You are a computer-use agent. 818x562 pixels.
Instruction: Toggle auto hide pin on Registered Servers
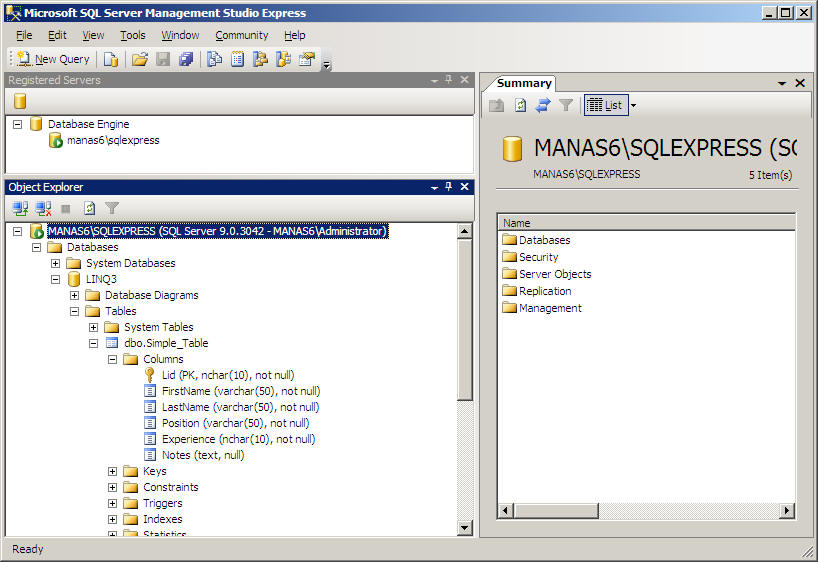click(449, 80)
